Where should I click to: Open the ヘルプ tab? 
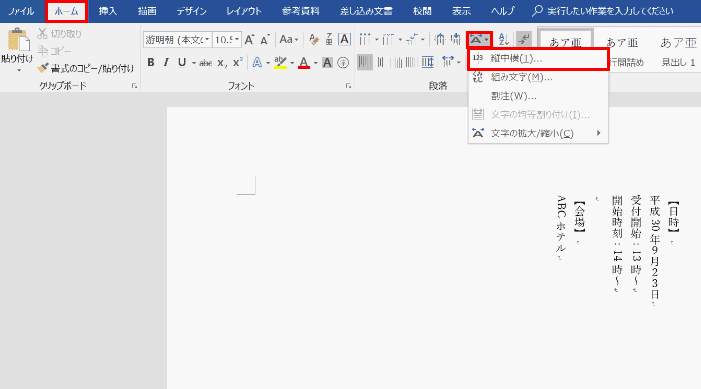(x=503, y=11)
